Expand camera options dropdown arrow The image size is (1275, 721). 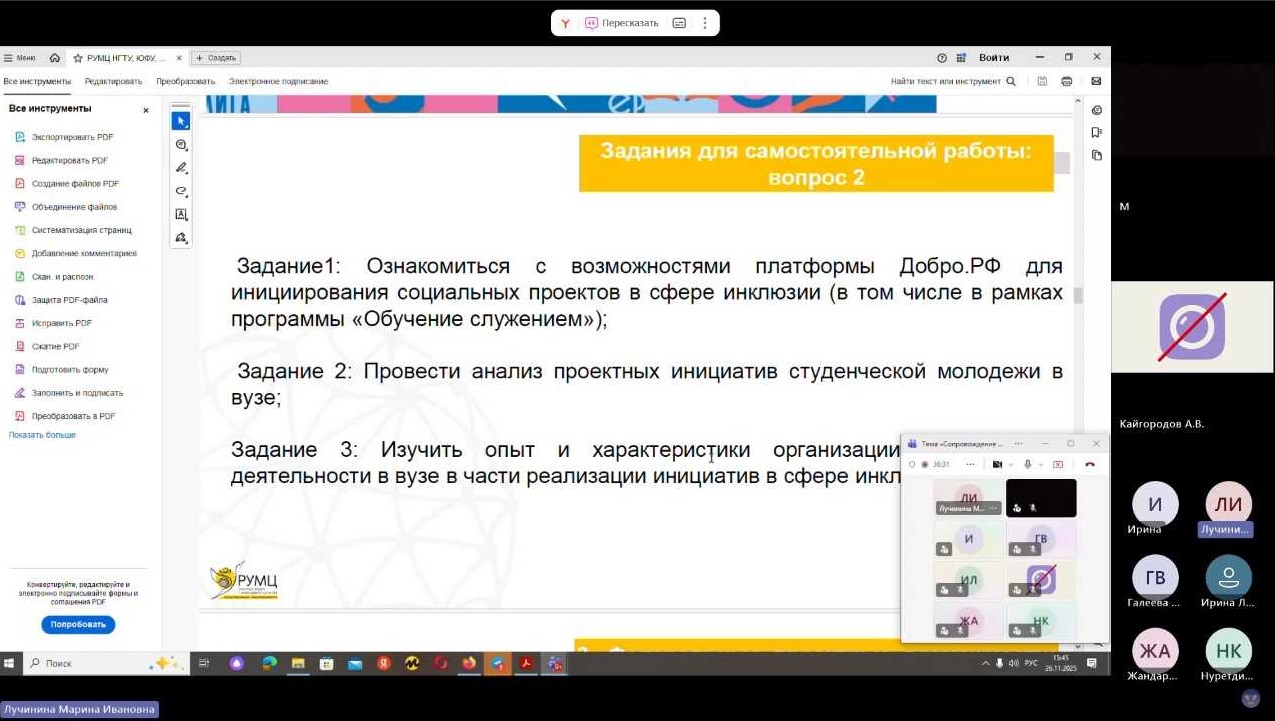pos(1011,464)
